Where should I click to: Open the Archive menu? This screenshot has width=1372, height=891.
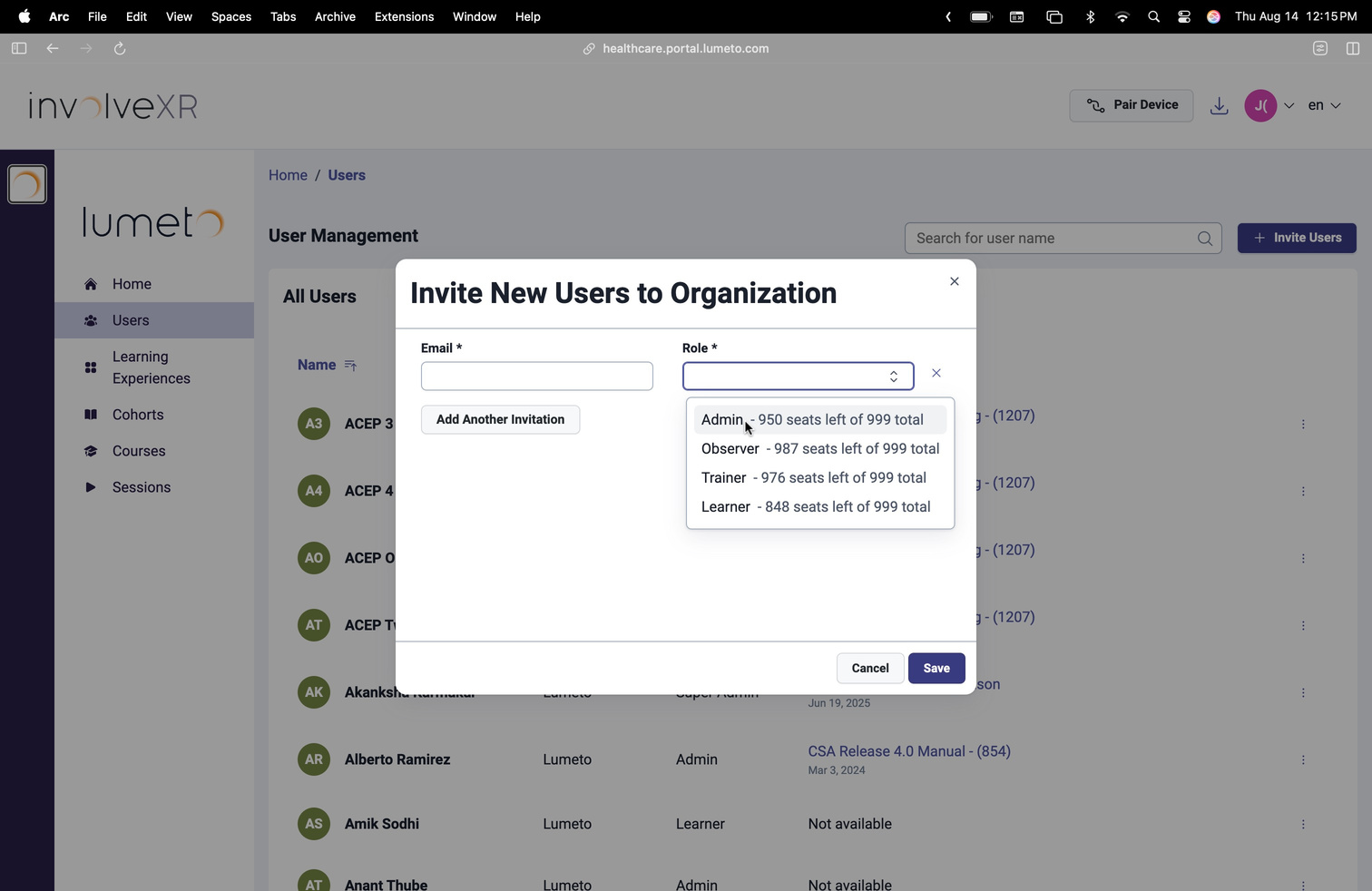coord(335,16)
